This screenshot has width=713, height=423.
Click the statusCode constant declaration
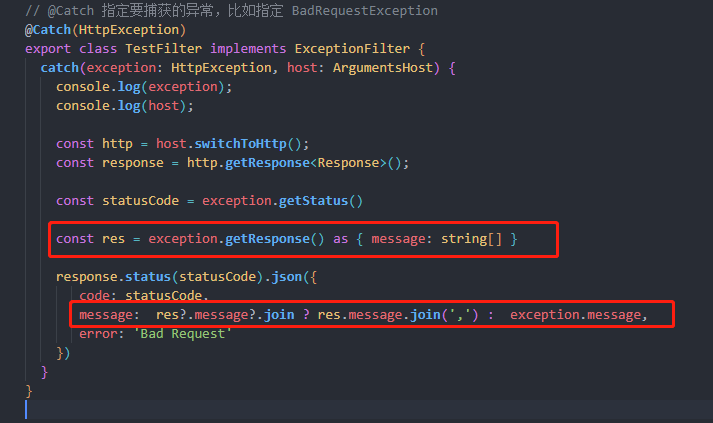[141, 201]
